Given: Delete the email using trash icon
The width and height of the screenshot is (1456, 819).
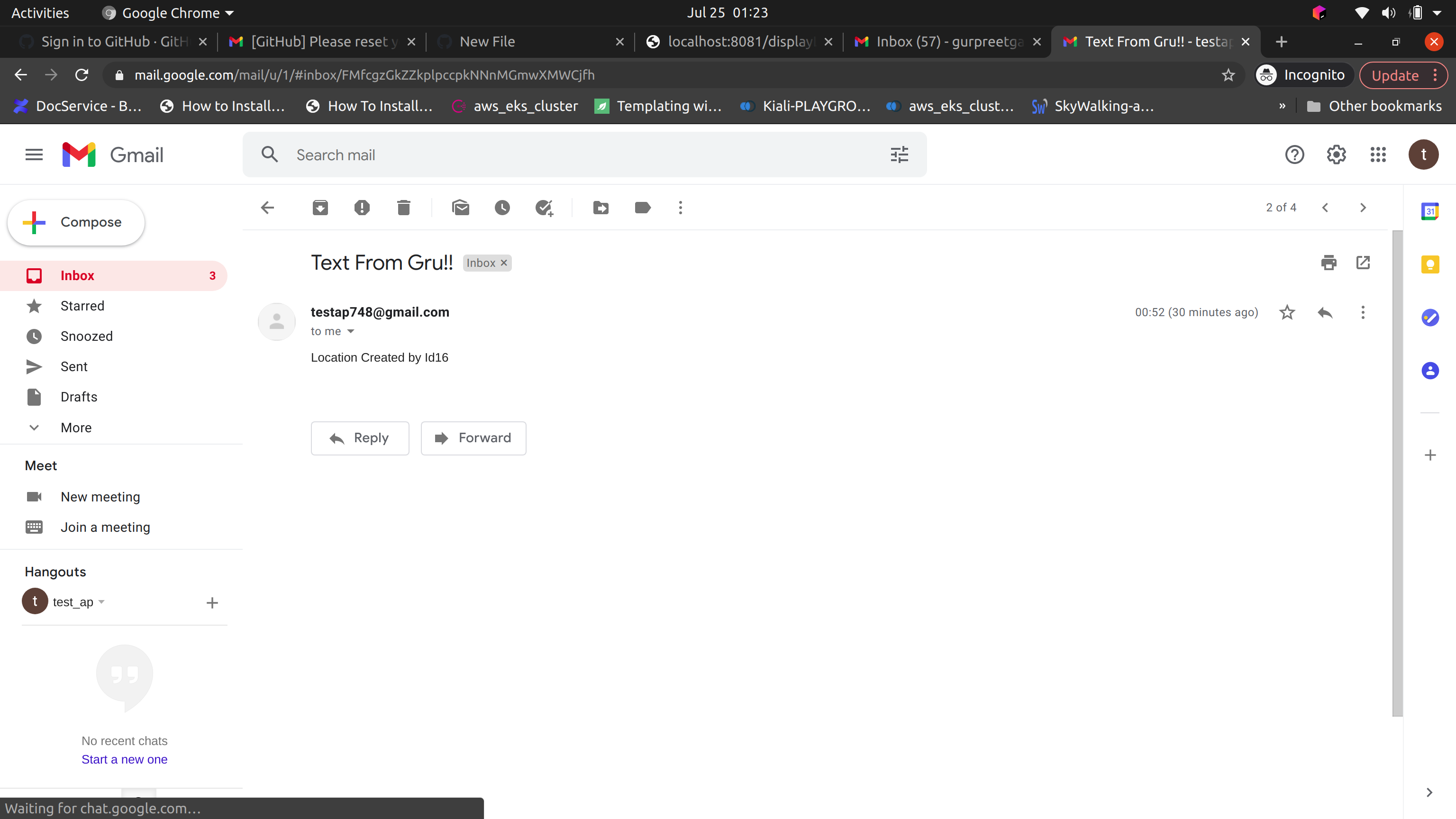Looking at the screenshot, I should point(403,208).
